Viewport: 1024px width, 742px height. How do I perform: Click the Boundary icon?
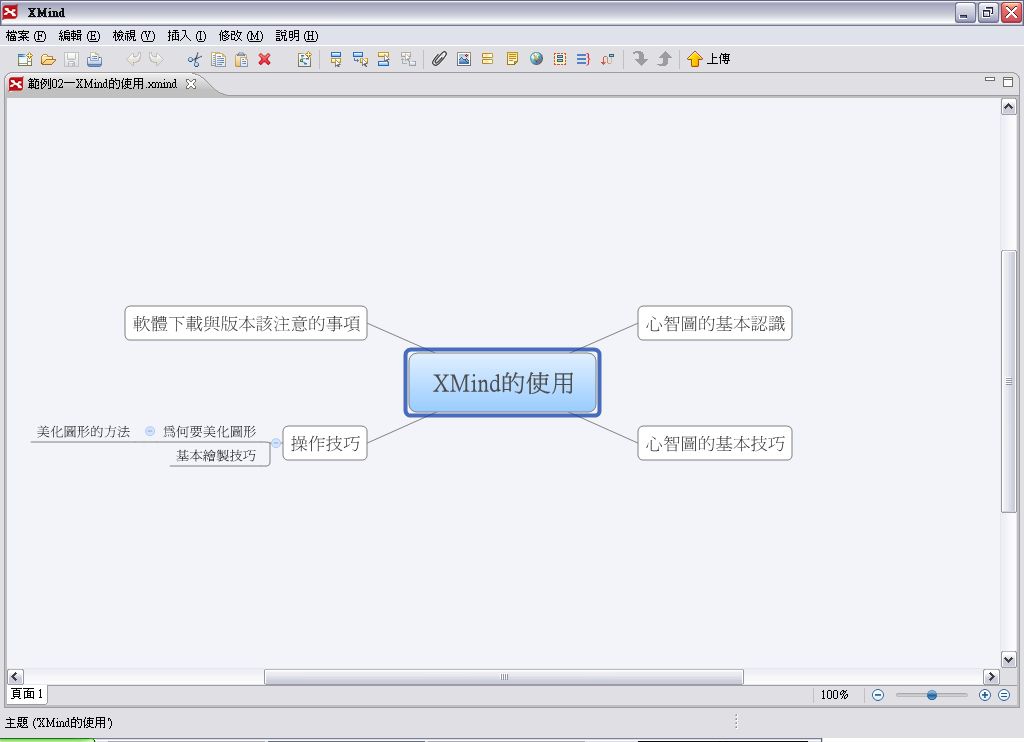tap(560, 59)
